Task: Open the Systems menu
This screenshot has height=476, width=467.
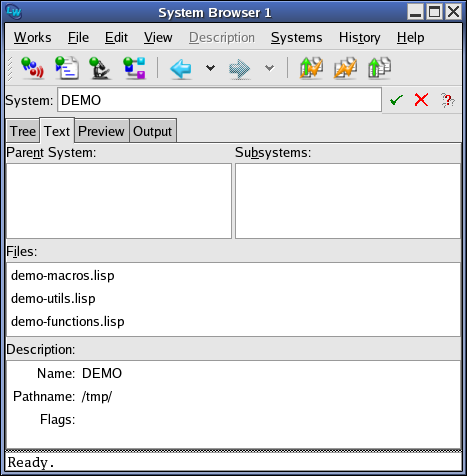Action: 296,37
